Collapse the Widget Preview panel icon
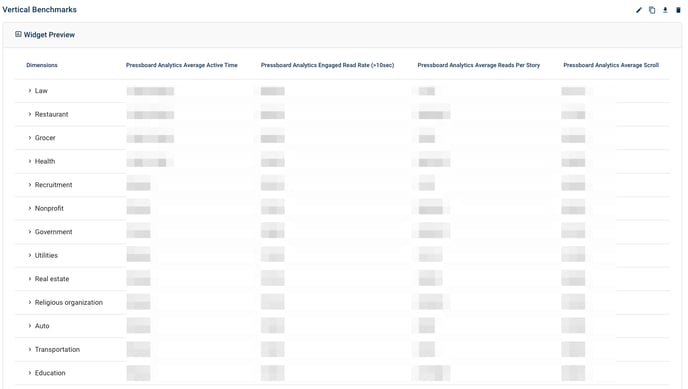The width and height of the screenshot is (688, 389). (18, 34)
